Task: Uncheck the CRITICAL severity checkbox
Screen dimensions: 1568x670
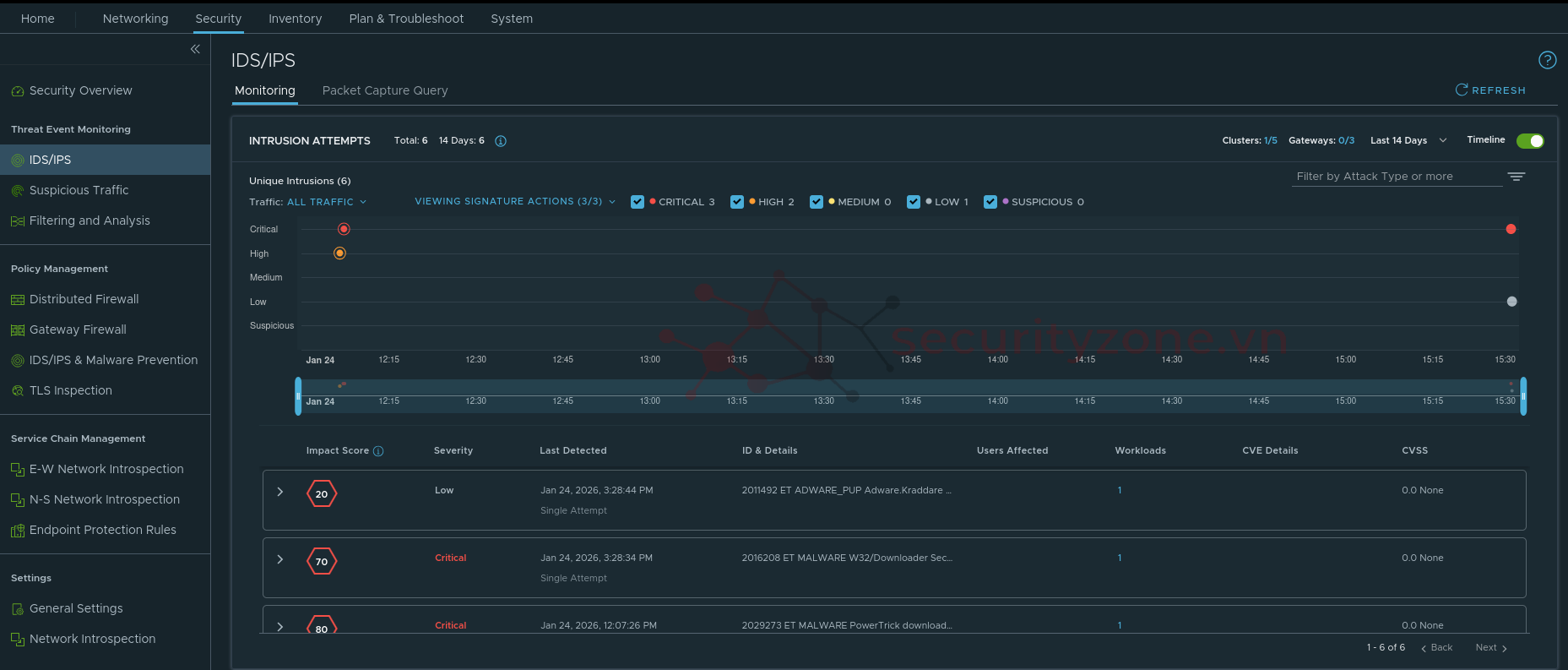Action: 638,202
